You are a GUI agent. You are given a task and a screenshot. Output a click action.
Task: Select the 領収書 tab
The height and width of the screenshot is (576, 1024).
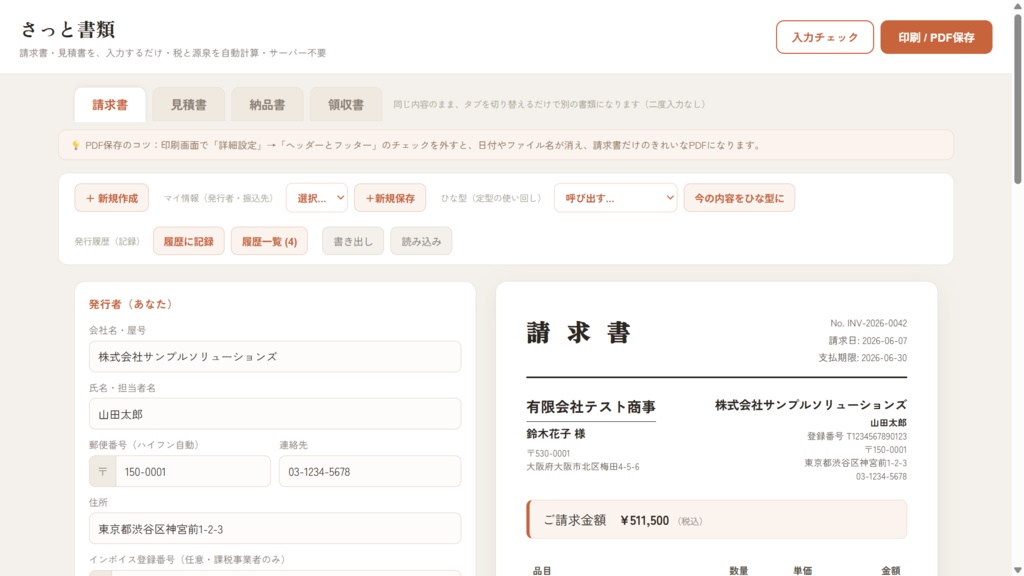tap(345, 104)
